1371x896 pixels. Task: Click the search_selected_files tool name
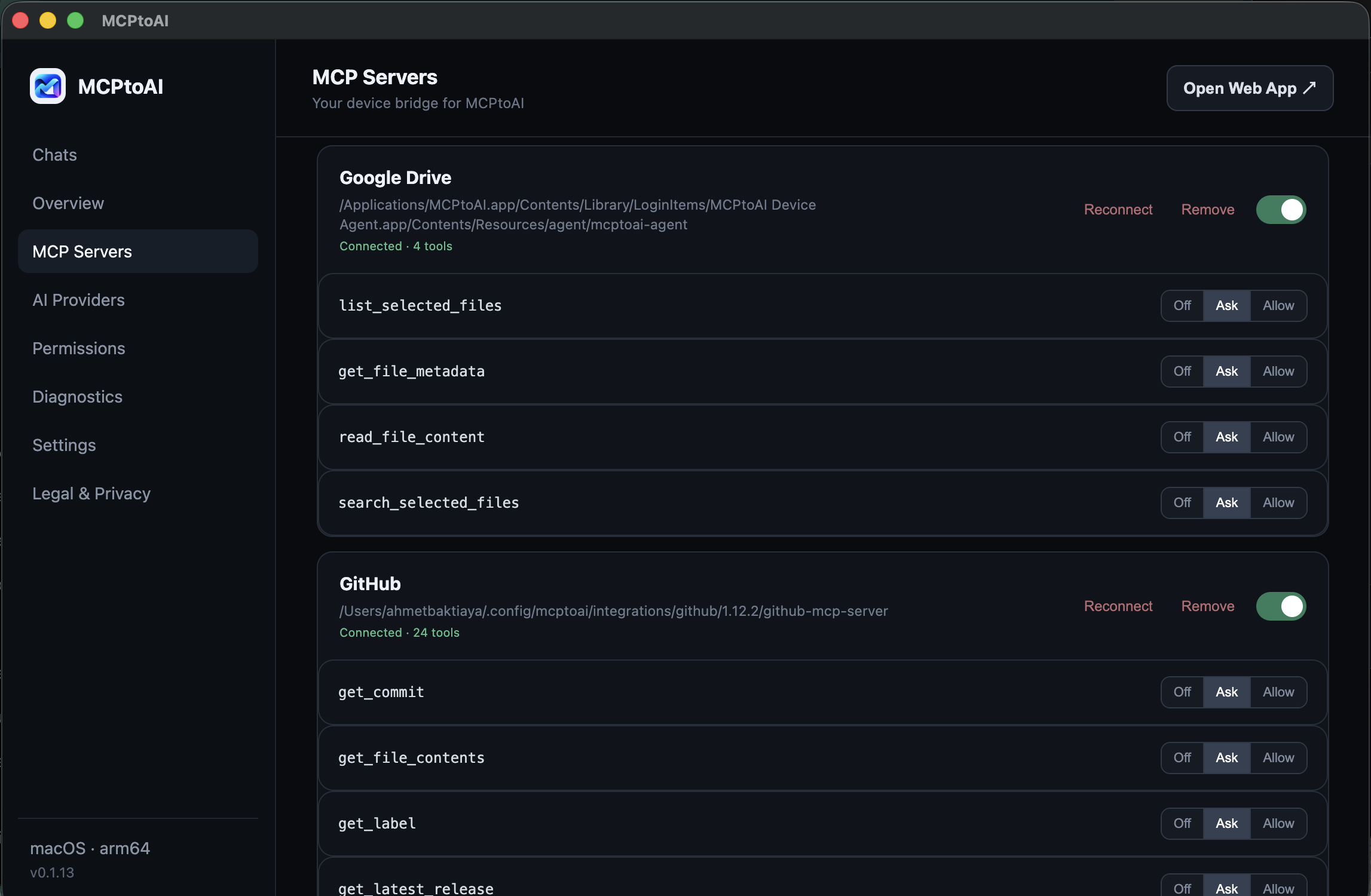[429, 503]
